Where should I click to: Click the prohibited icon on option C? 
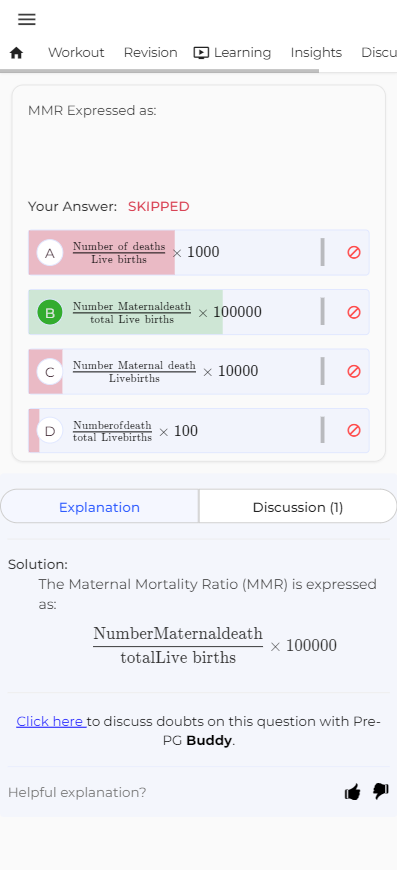(354, 371)
